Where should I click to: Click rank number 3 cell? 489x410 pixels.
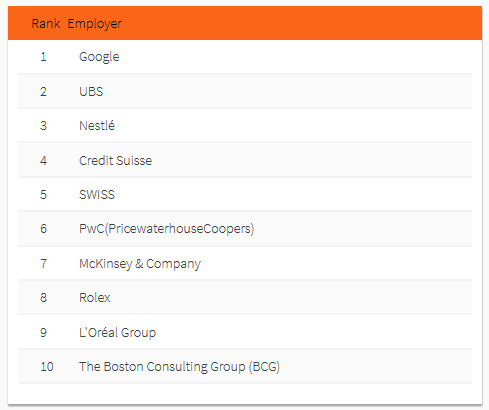coord(43,126)
